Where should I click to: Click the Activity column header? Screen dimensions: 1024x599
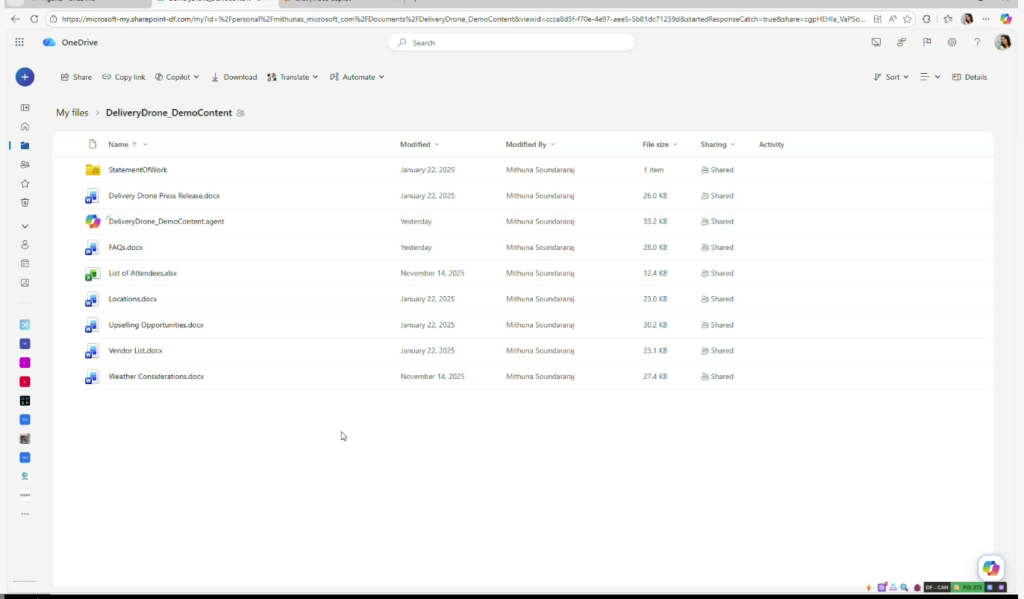pos(771,144)
